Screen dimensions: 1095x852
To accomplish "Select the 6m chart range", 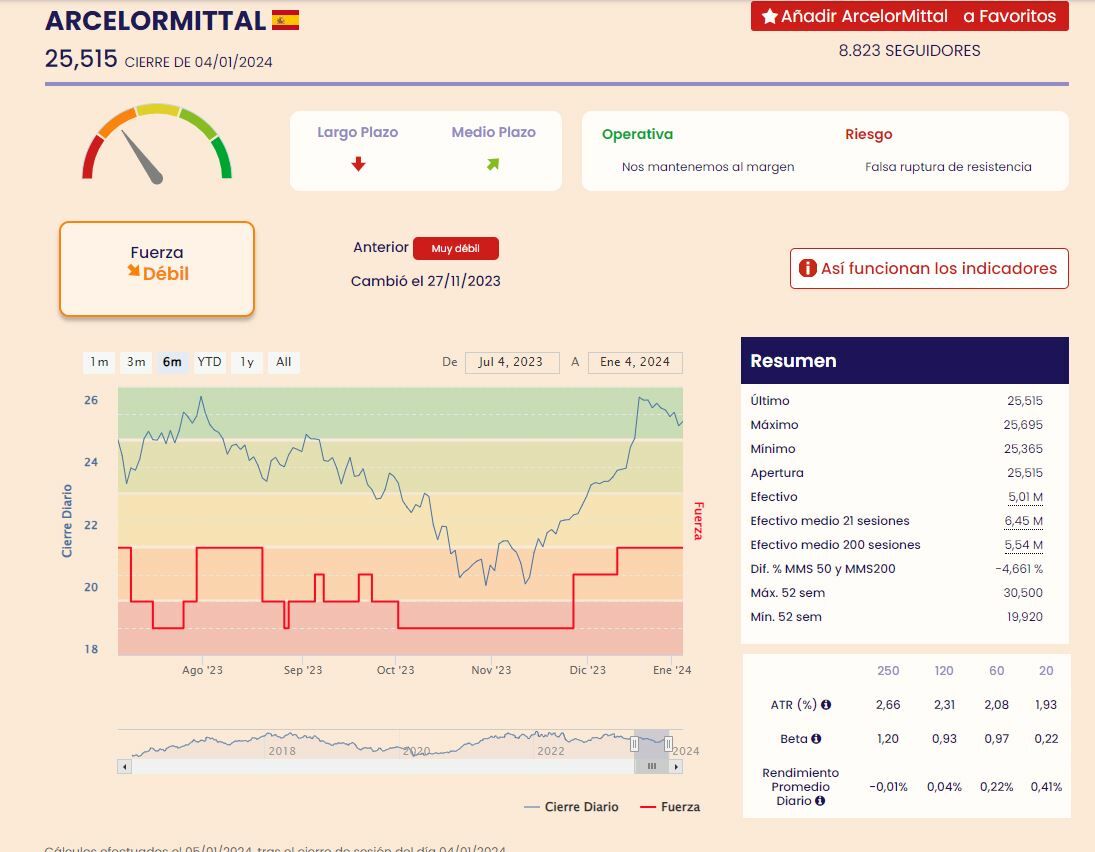I will (x=172, y=362).
